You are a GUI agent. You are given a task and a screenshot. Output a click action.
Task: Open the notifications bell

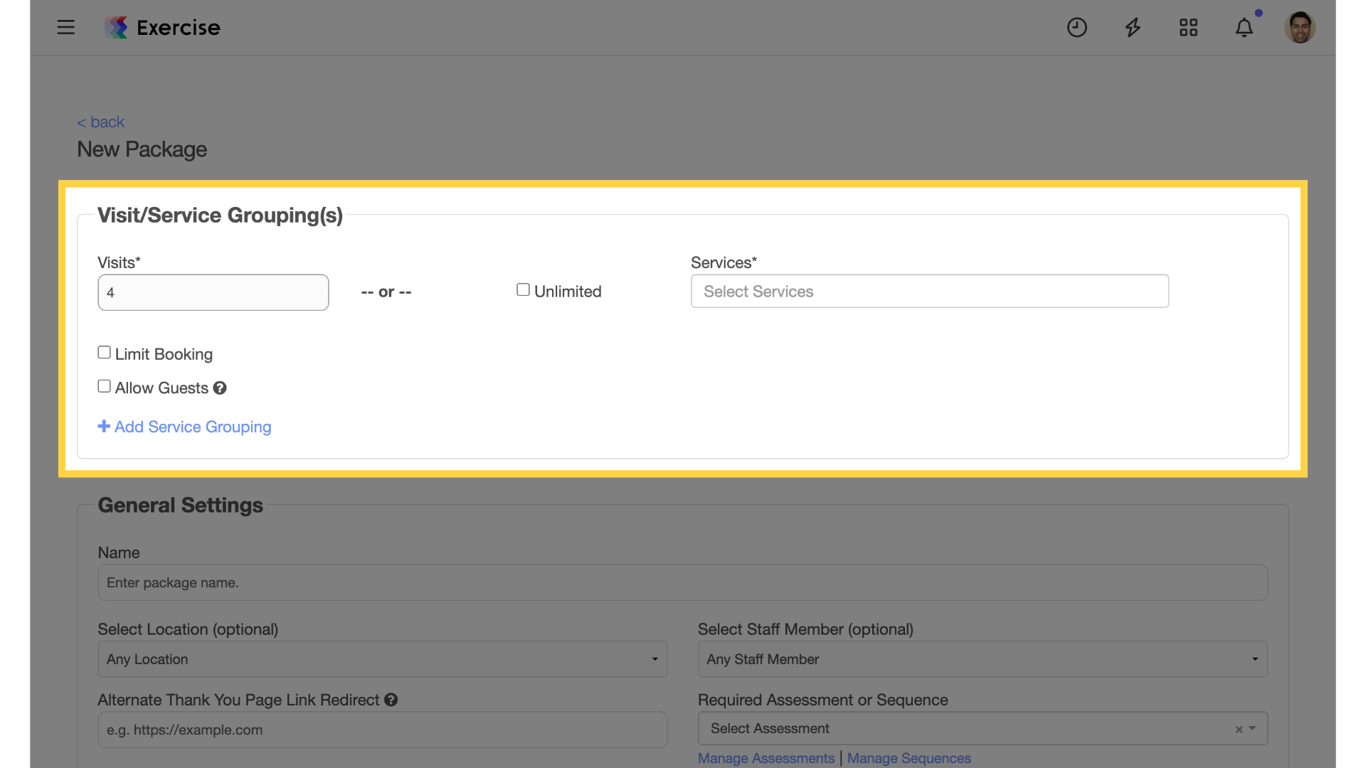pos(1244,28)
